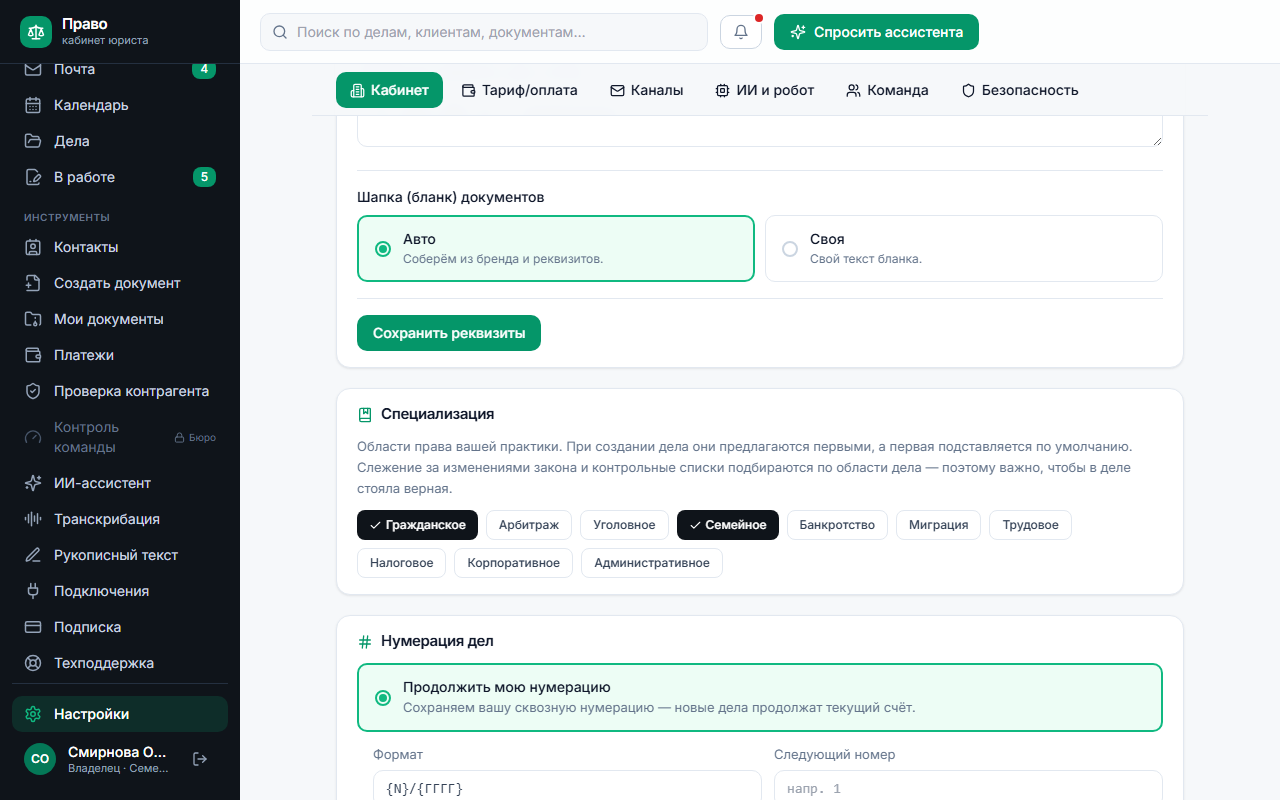Viewport: 1280px width, 800px height.
Task: Select Продолжить мою нумерацию radio option
Action: (760, 698)
